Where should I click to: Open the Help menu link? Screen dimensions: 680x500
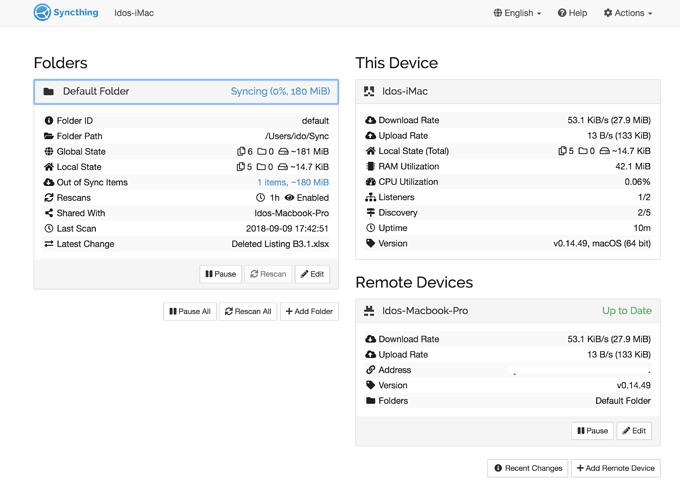[572, 13]
